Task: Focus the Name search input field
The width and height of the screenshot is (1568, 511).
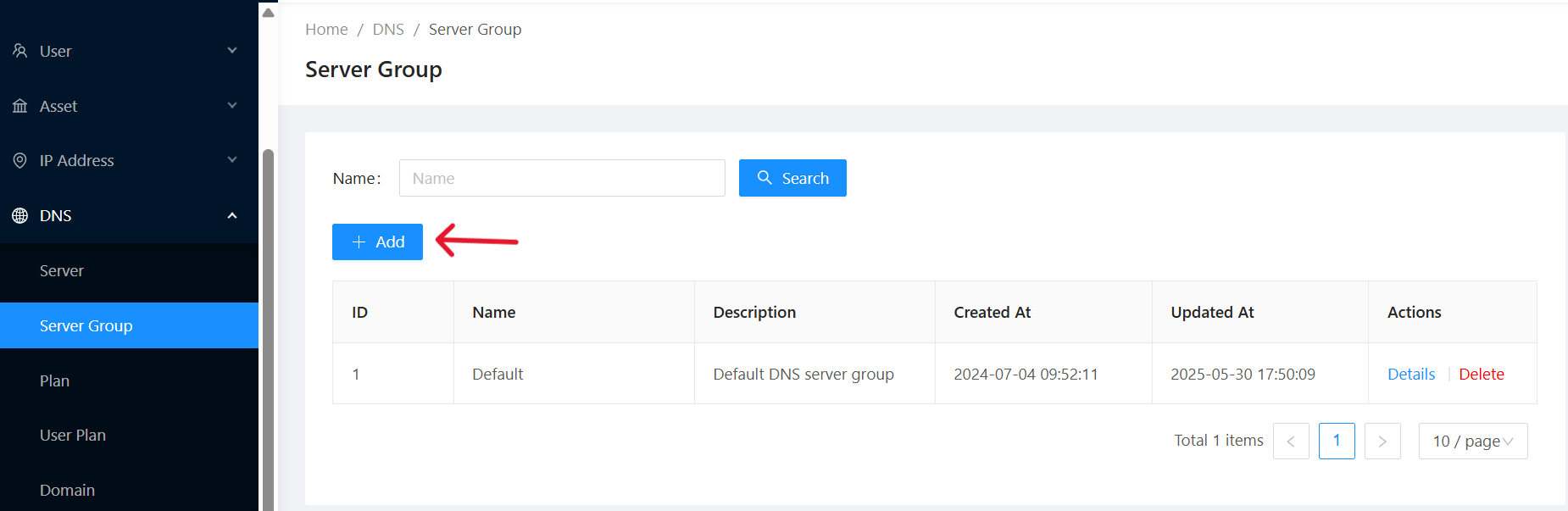Action: tap(562, 179)
